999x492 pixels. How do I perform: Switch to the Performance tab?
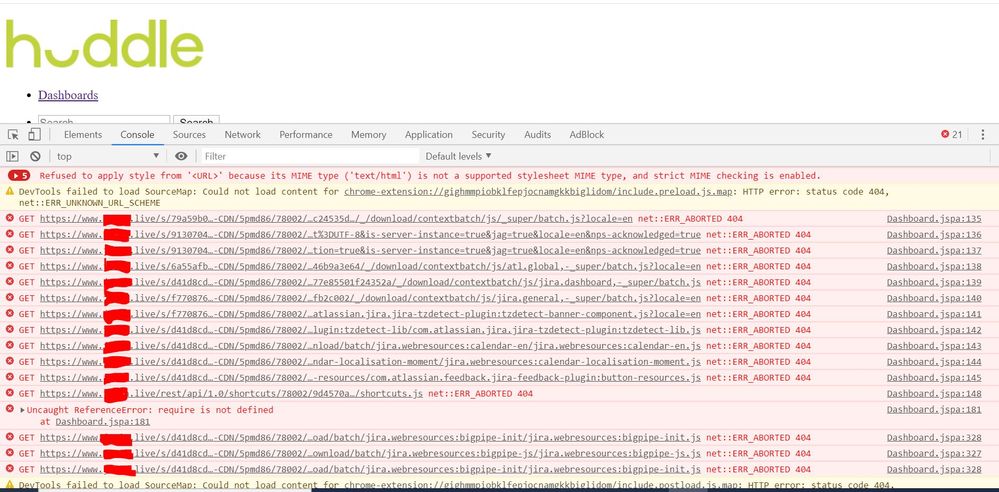click(306, 134)
